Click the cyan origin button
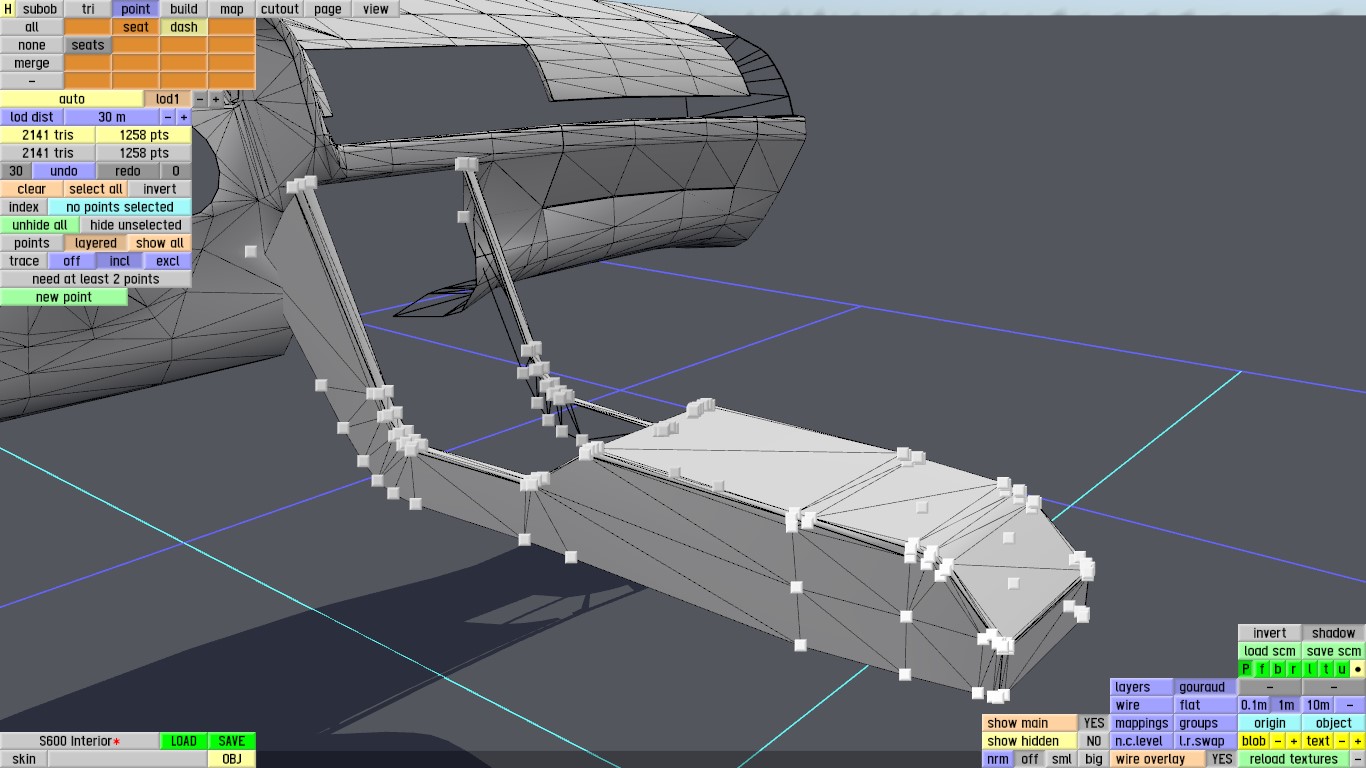 point(1270,723)
